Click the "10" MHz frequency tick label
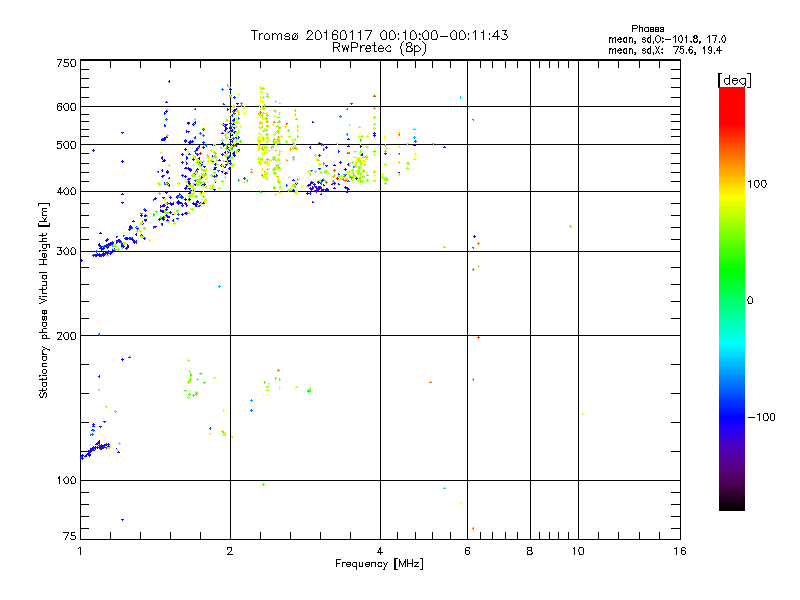800x600 pixels. (578, 551)
